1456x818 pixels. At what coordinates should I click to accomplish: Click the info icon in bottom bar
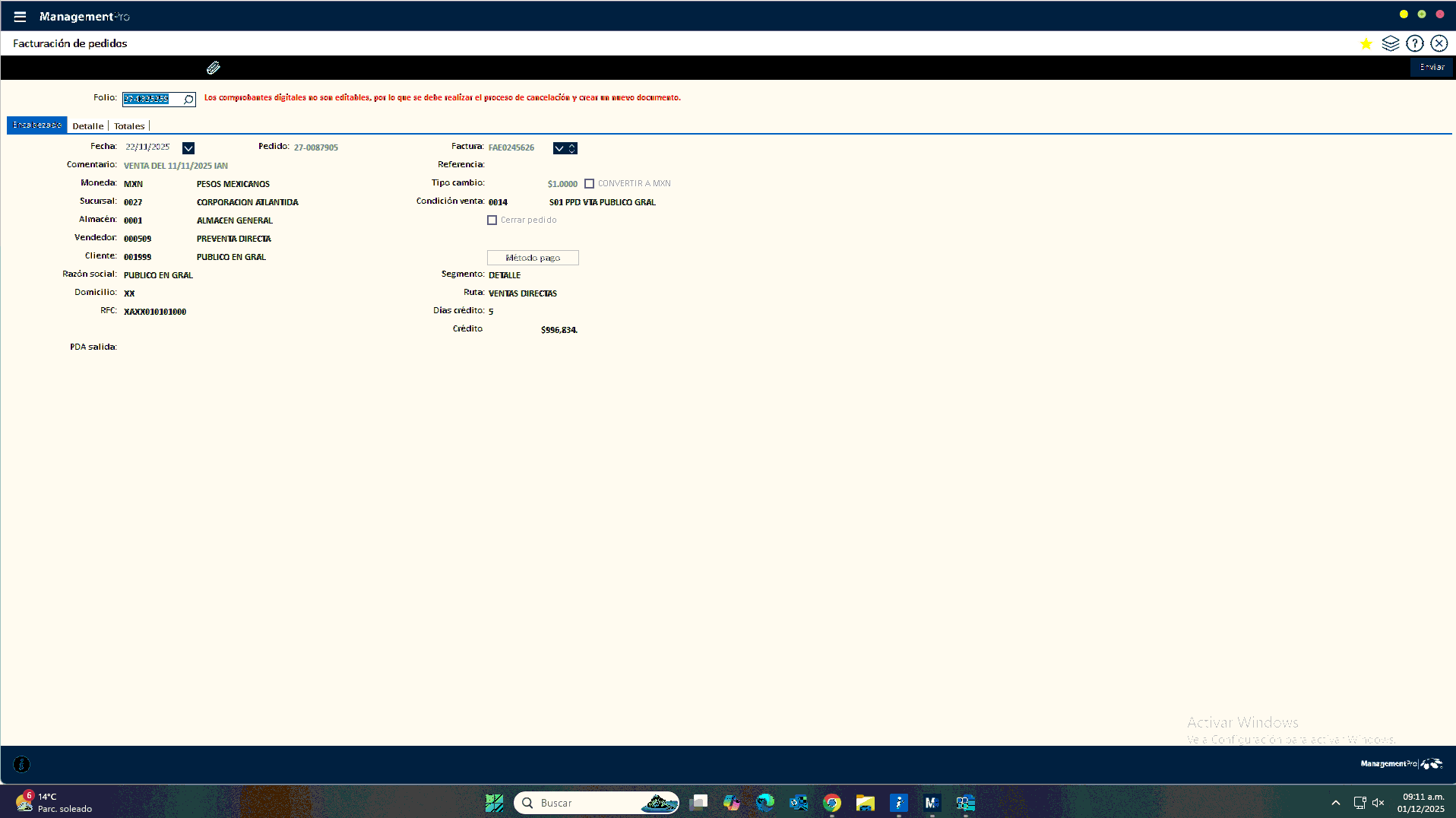(x=22, y=765)
